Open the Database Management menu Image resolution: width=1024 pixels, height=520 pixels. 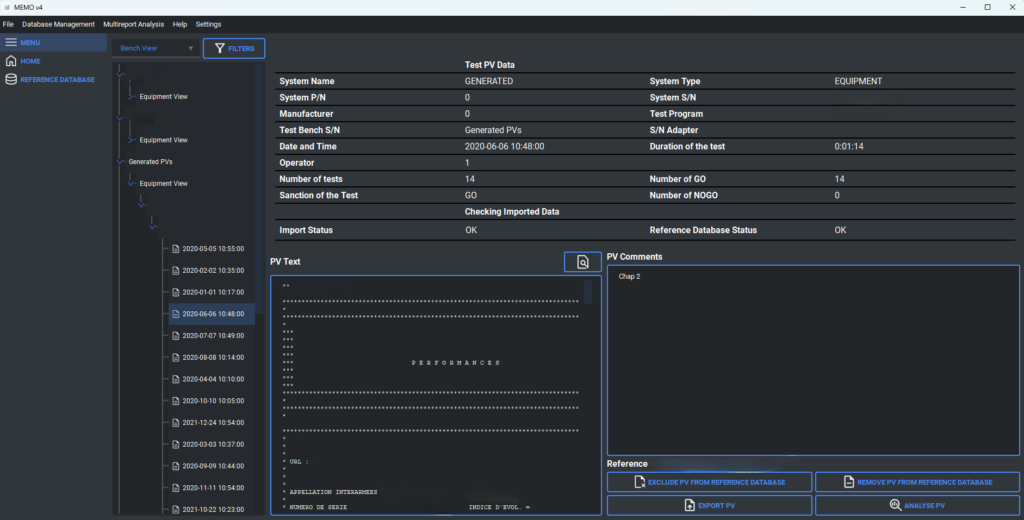pos(58,24)
